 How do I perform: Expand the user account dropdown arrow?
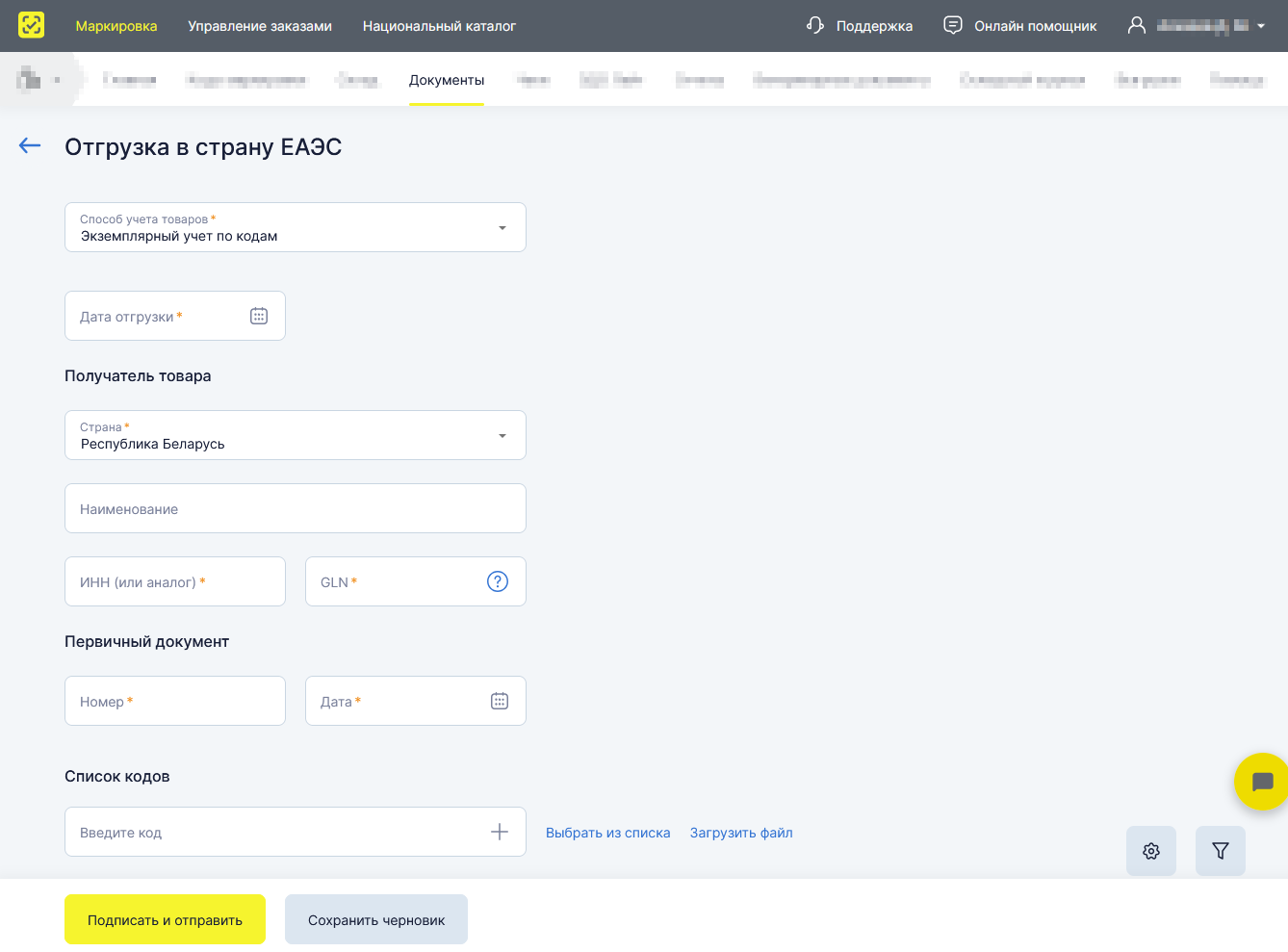click(x=1261, y=26)
